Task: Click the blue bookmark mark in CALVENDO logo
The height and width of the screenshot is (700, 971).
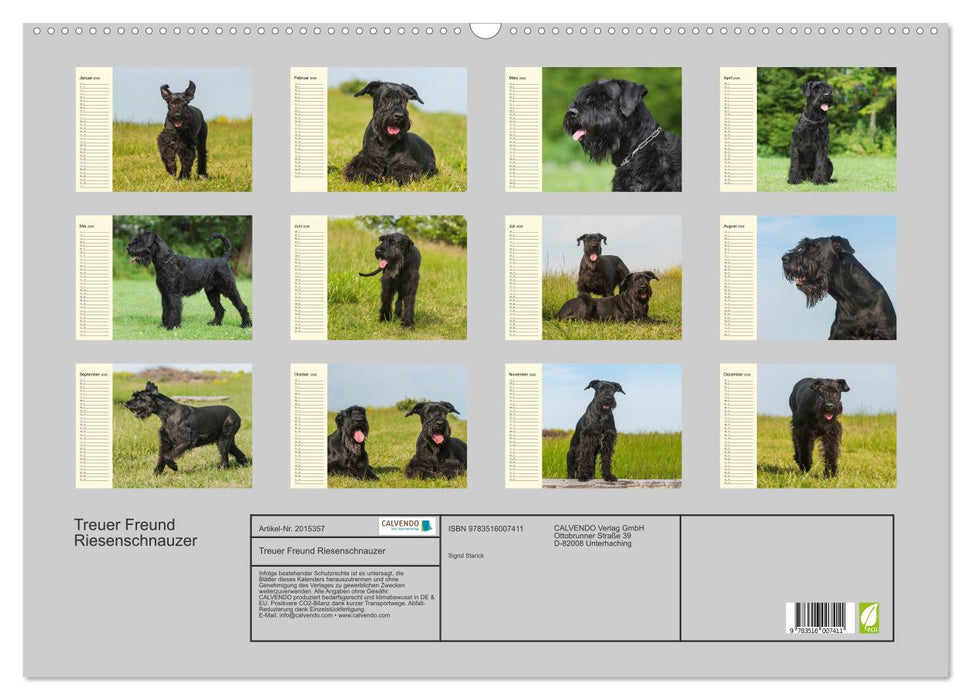Action: pos(426,528)
